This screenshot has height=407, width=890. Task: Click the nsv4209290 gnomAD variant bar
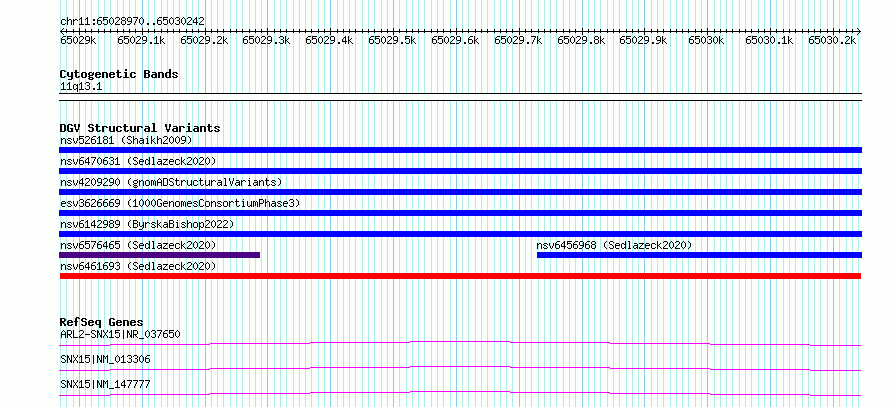click(460, 192)
